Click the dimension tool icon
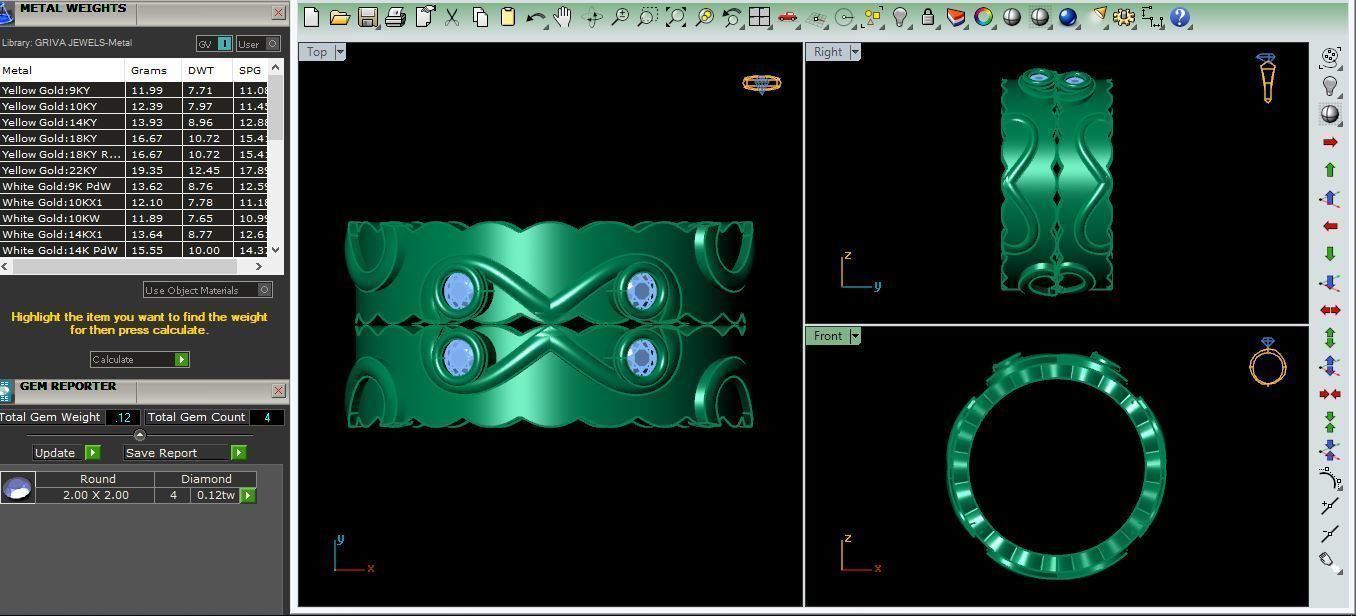Screen dimensions: 1356x616 pos(1152,17)
